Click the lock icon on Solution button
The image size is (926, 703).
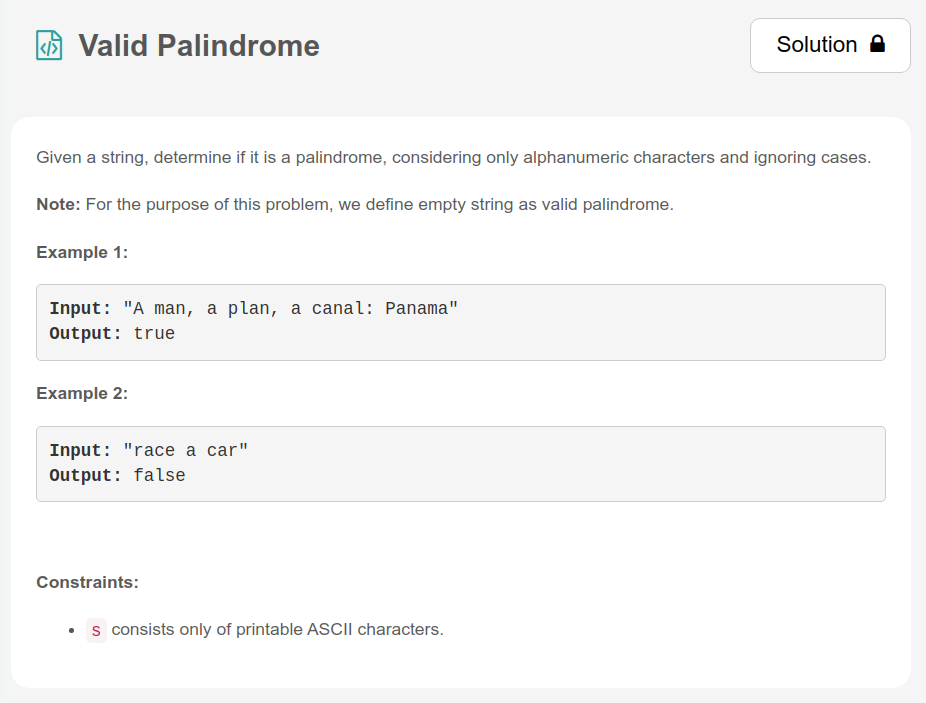[878, 45]
